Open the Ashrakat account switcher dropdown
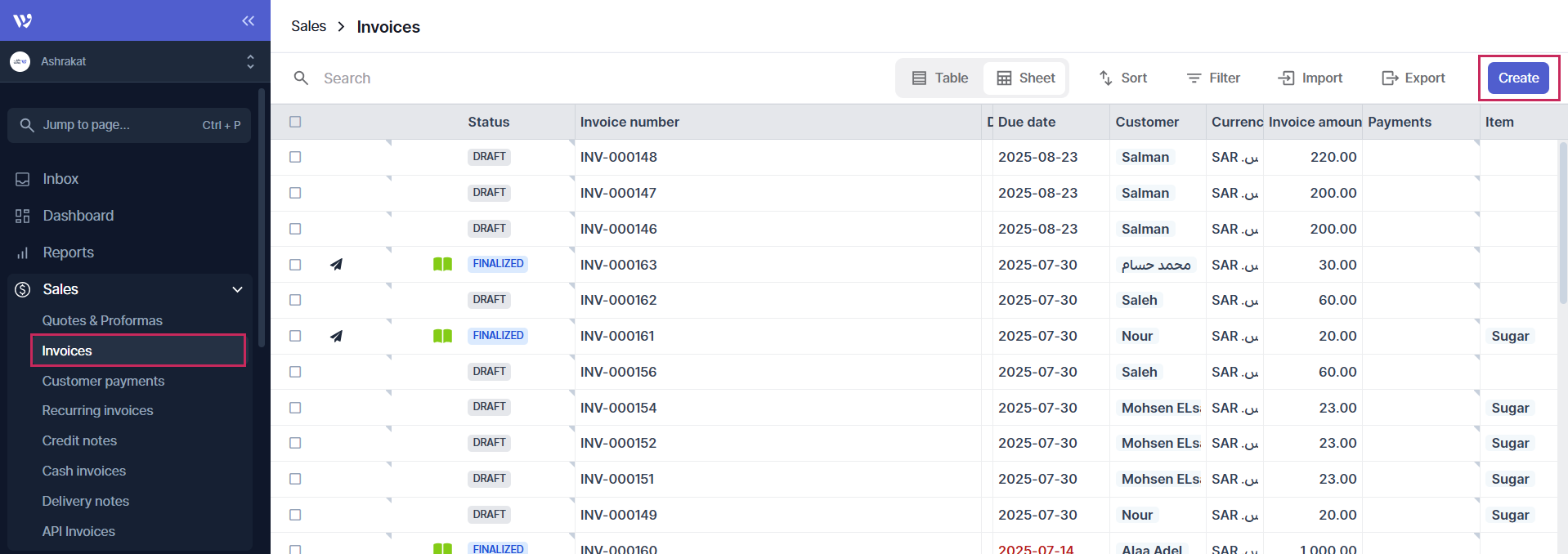The image size is (1568, 554). tap(249, 61)
